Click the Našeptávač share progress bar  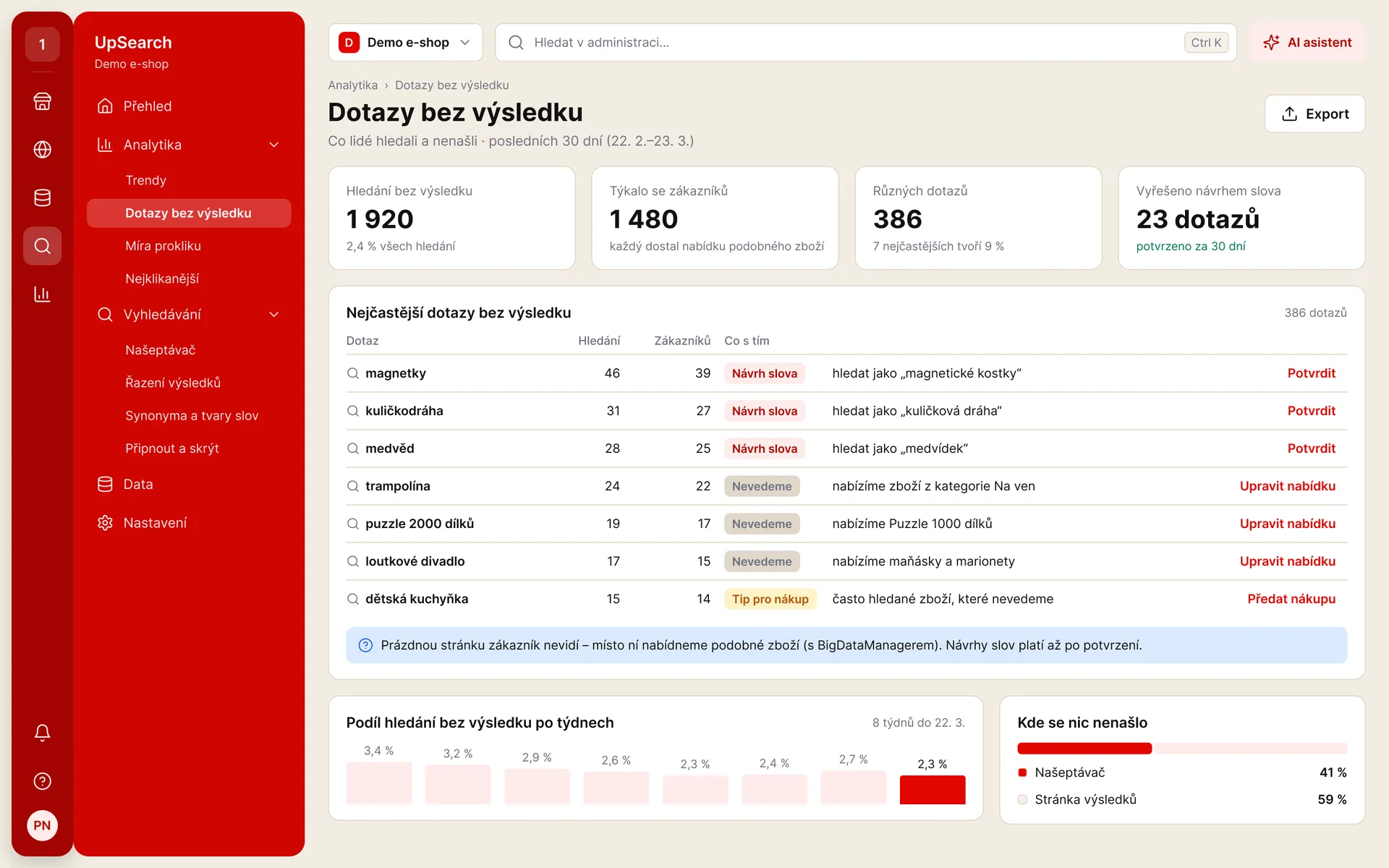1084,749
